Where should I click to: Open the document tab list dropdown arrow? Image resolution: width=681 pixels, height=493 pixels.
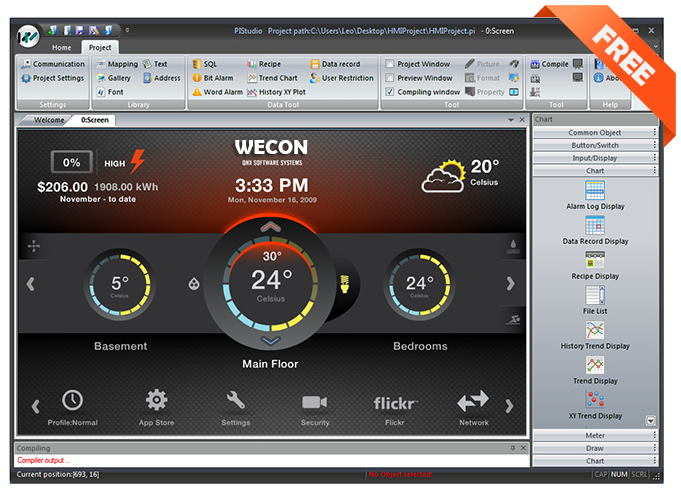(x=511, y=119)
